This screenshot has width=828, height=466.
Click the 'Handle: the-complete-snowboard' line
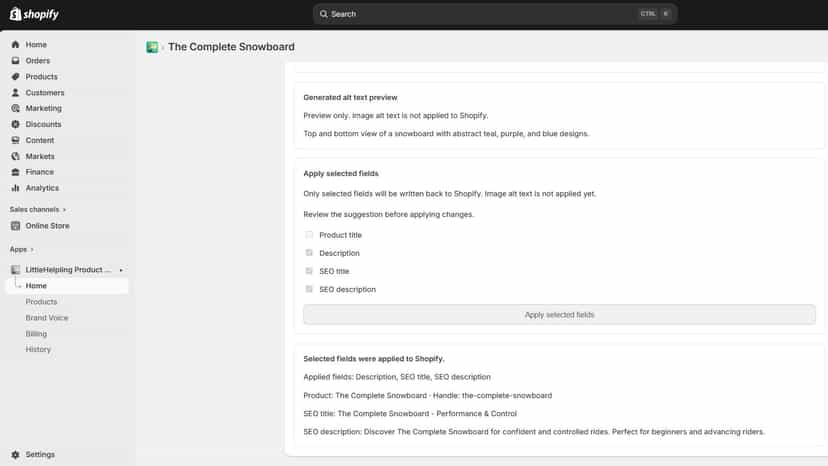(427, 395)
